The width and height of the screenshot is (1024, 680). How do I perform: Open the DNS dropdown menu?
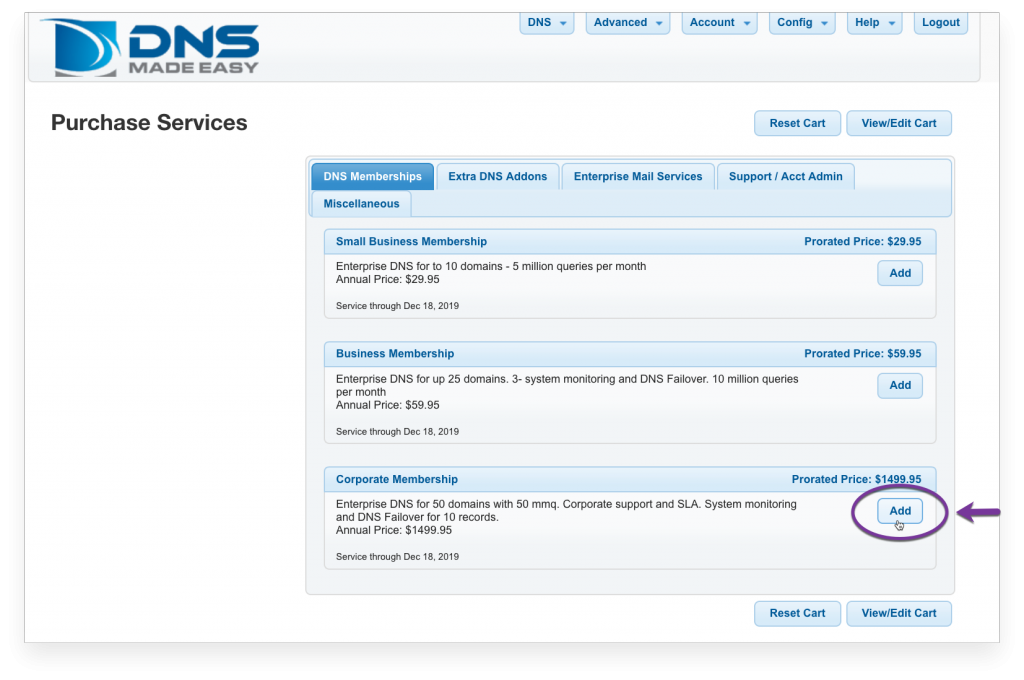[547, 23]
